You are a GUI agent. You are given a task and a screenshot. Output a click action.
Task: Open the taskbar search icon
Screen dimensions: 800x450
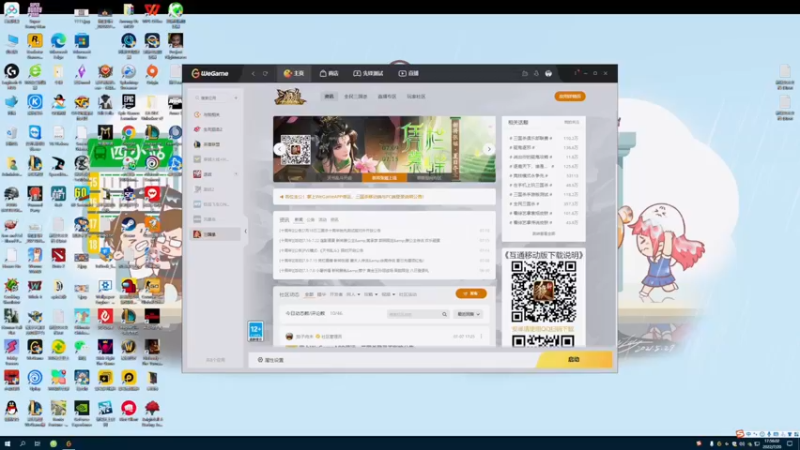[22, 444]
